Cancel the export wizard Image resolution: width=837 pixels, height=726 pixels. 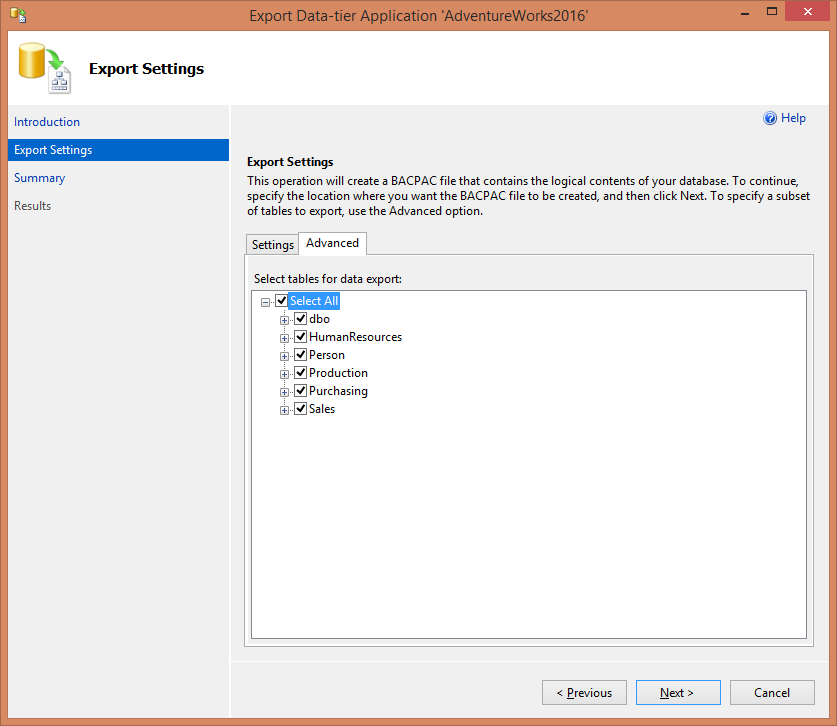[x=772, y=692]
